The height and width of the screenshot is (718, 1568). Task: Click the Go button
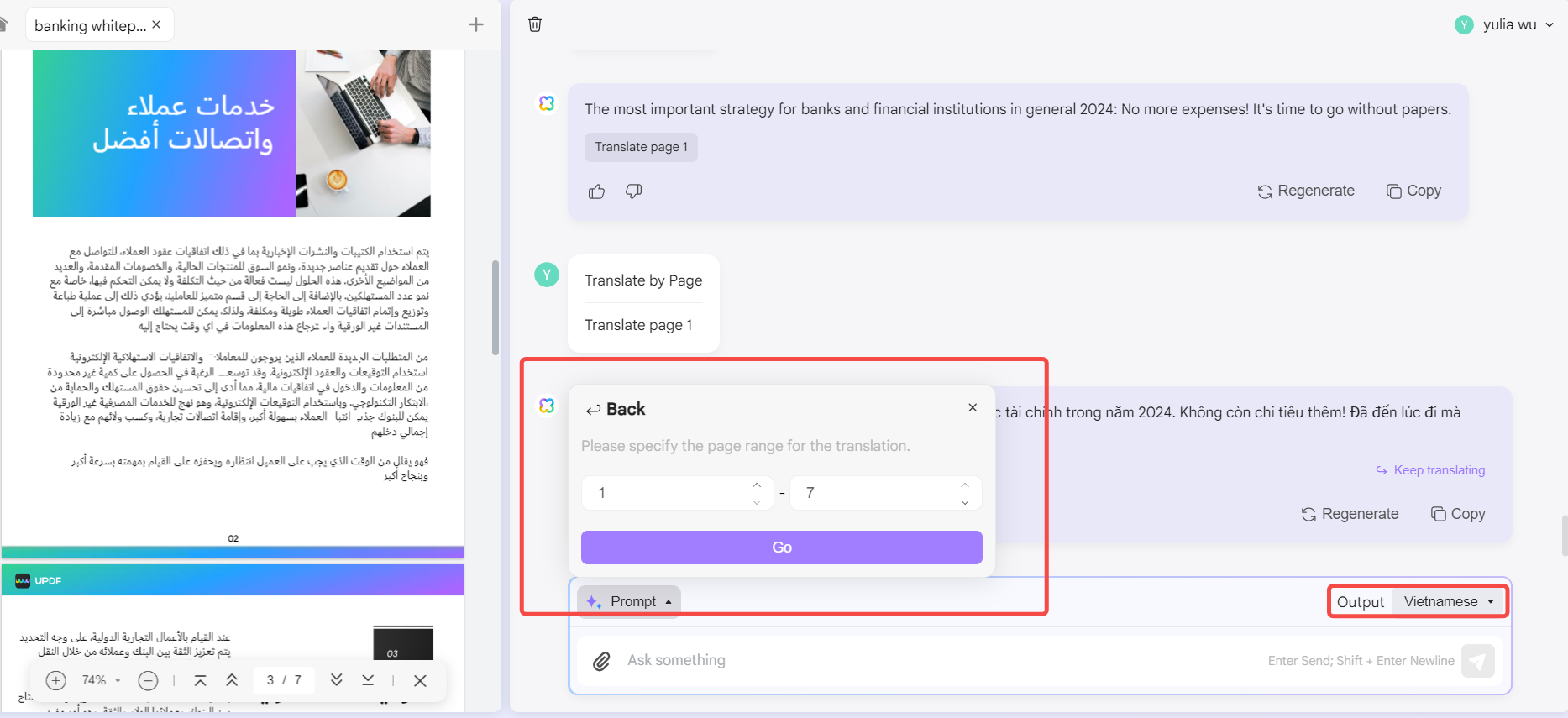pyautogui.click(x=782, y=548)
